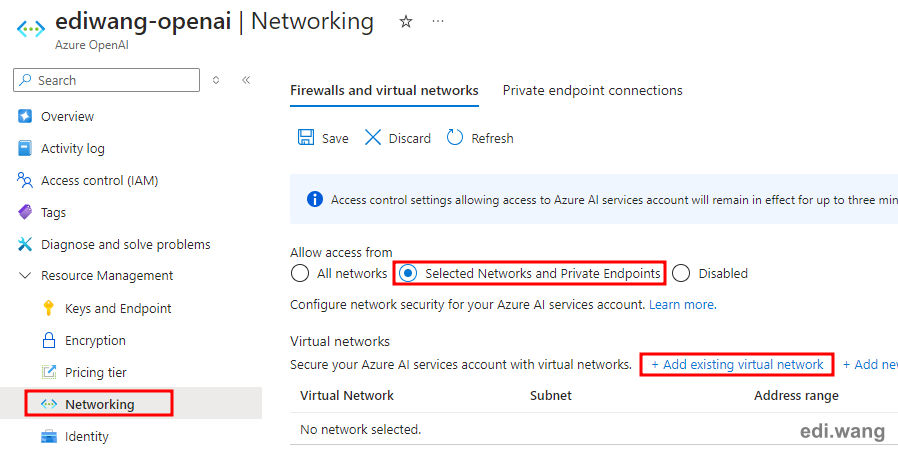
Task: Open the Learn more link
Action: click(x=683, y=305)
